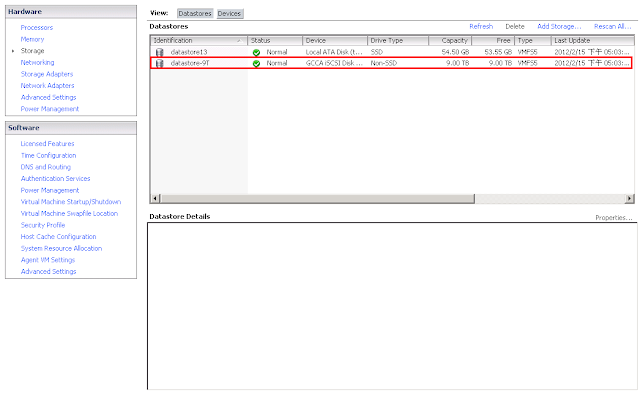The image size is (640, 395).
Task: Click the Hardware panel header
Action: coord(71,12)
